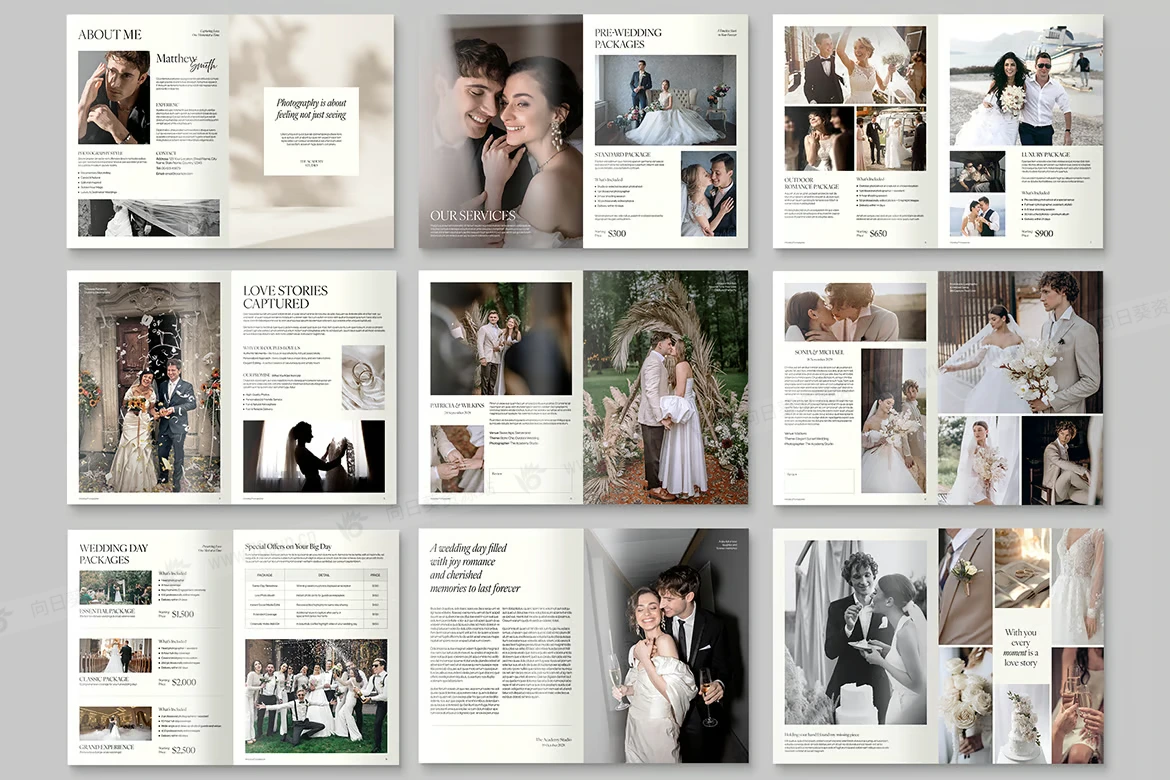Image resolution: width=1170 pixels, height=780 pixels.
Task: Select the $900 Luxury Package price
Action: 1043,233
